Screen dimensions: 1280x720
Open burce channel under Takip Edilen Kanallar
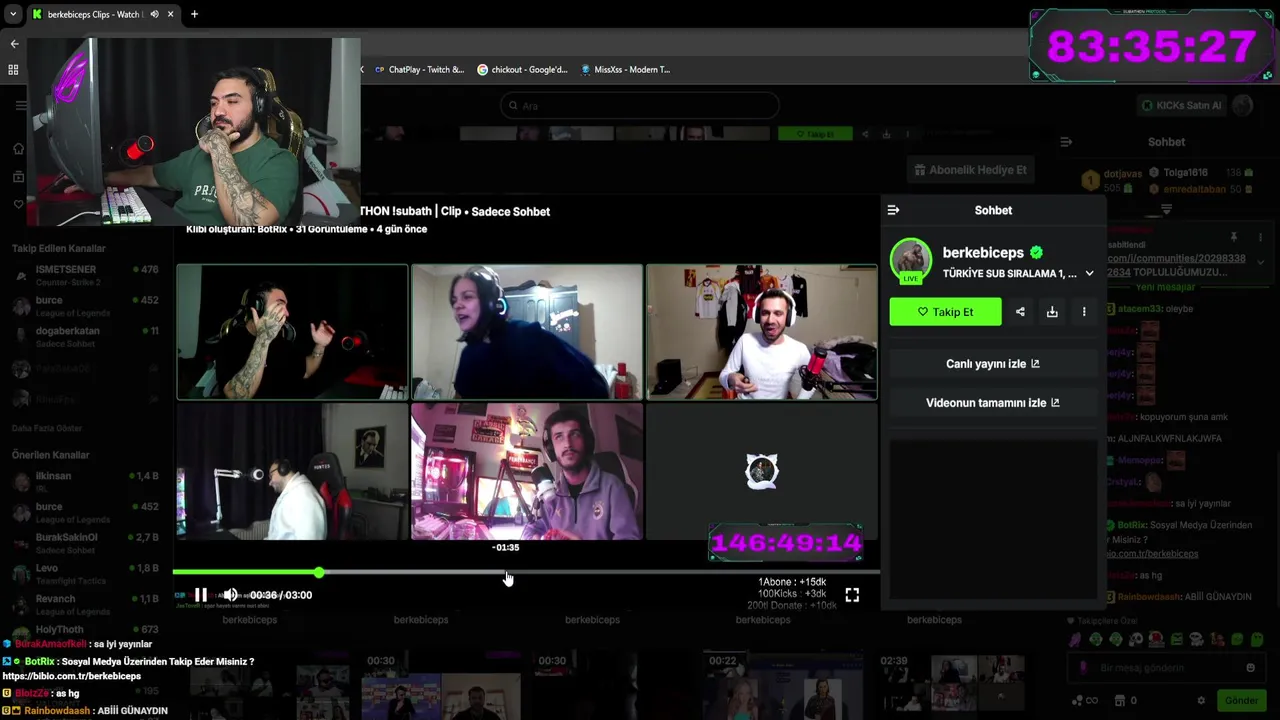tap(86, 306)
